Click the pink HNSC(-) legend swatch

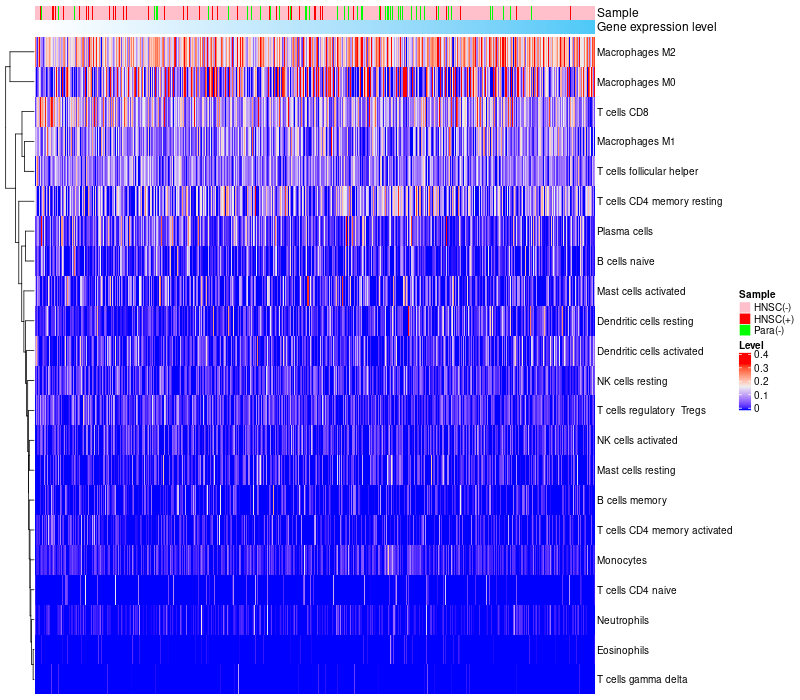(744, 306)
